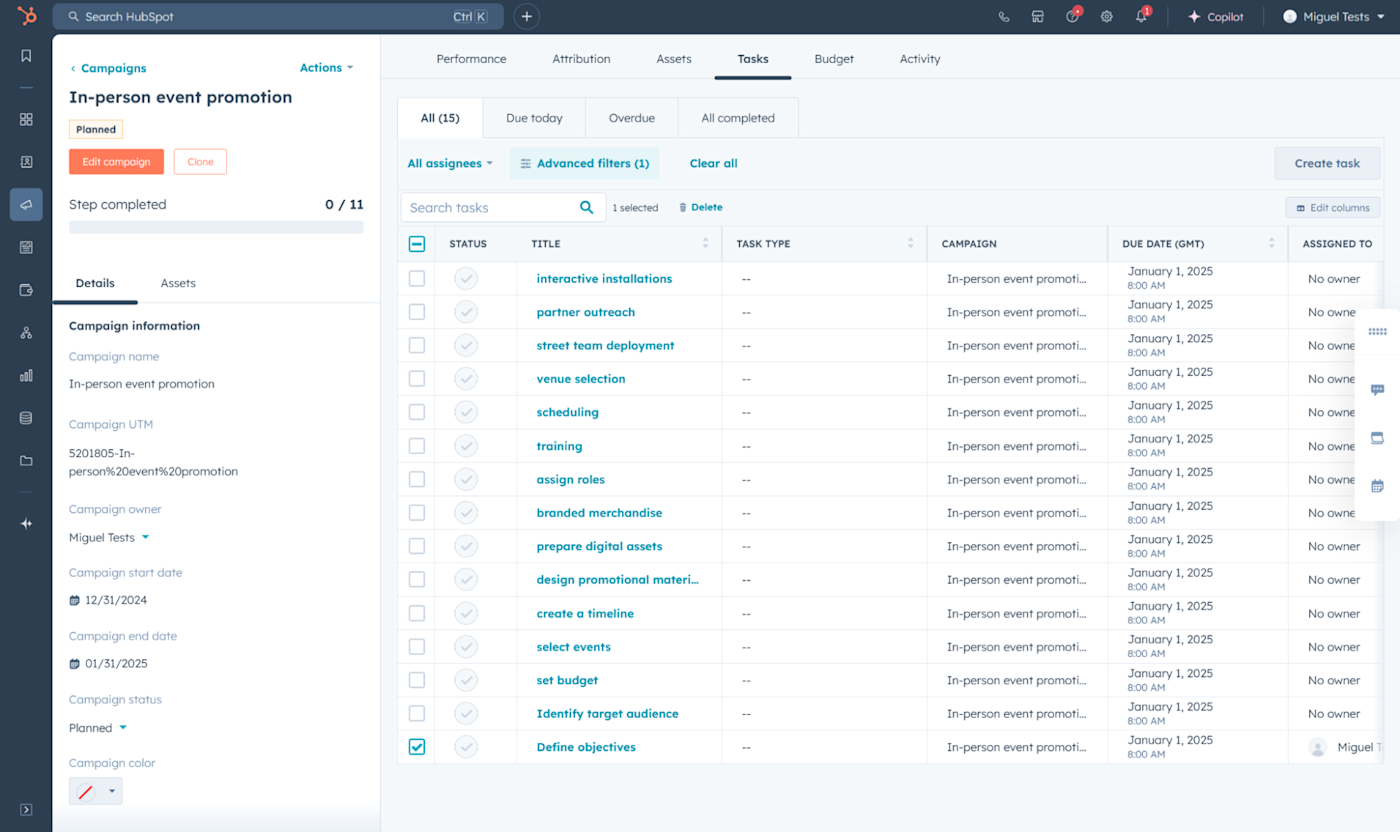
Task: Click the Edit campaign button
Action: [x=116, y=162]
